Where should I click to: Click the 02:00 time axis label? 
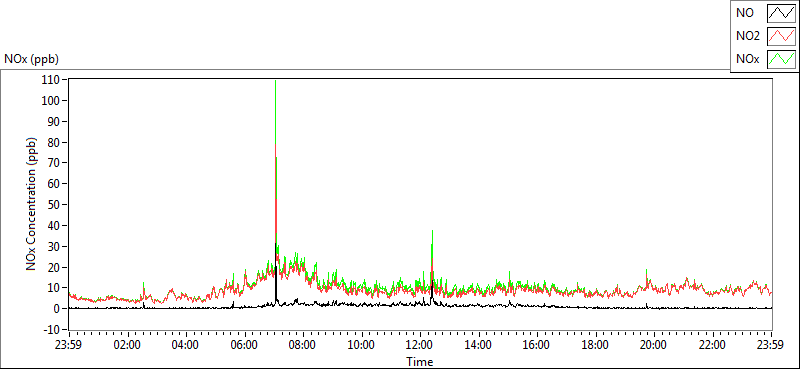128,345
